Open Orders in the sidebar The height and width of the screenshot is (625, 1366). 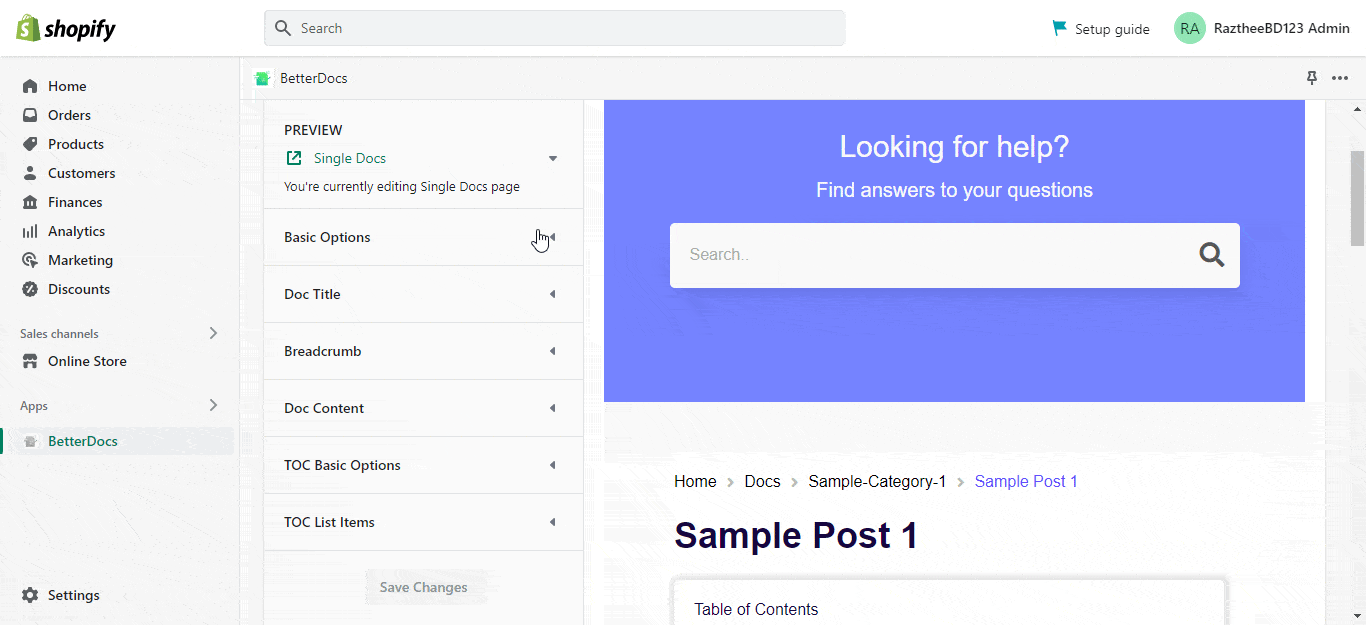pos(69,115)
